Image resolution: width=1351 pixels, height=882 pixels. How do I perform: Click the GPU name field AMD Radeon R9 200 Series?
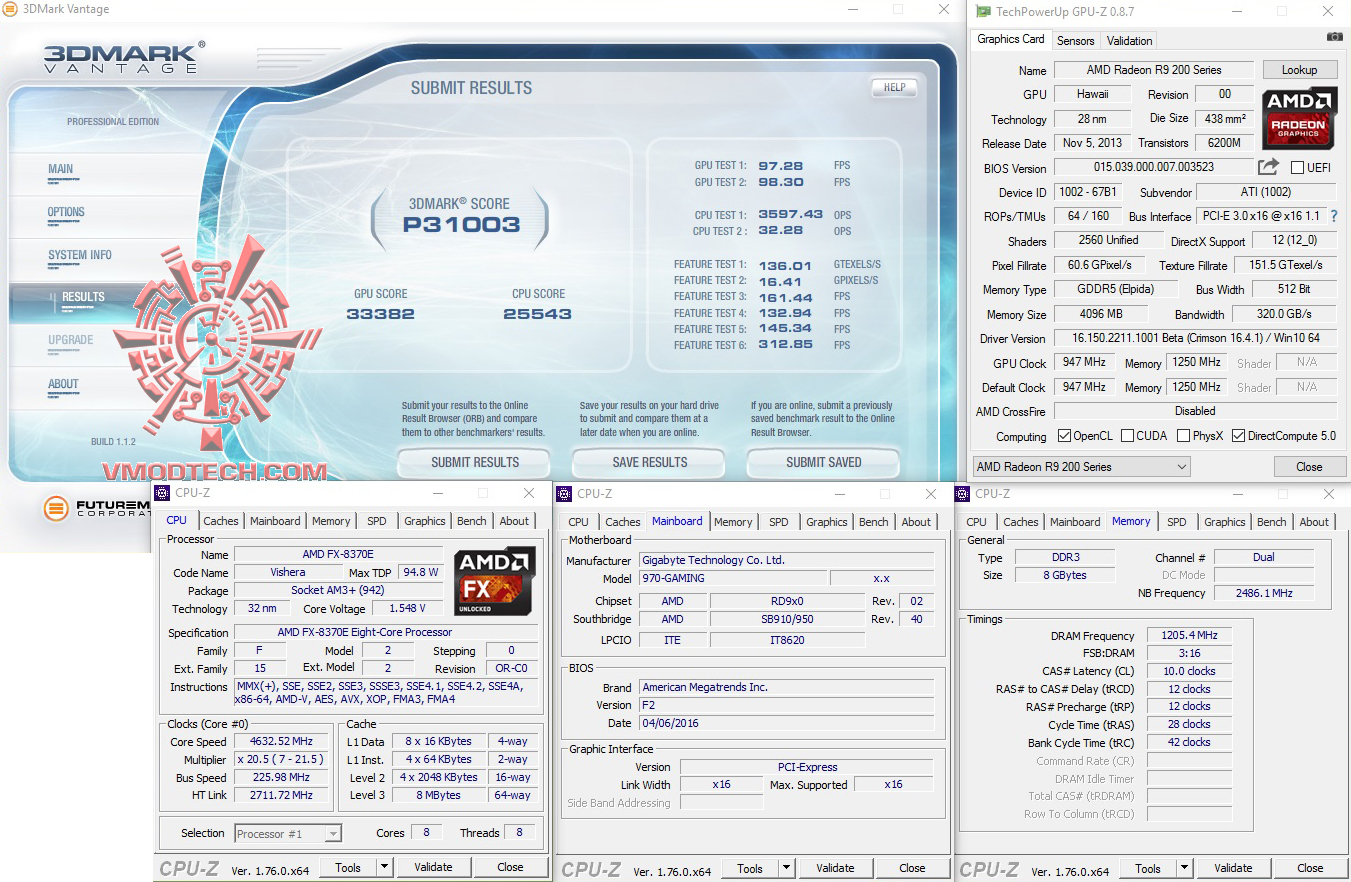coord(1153,70)
